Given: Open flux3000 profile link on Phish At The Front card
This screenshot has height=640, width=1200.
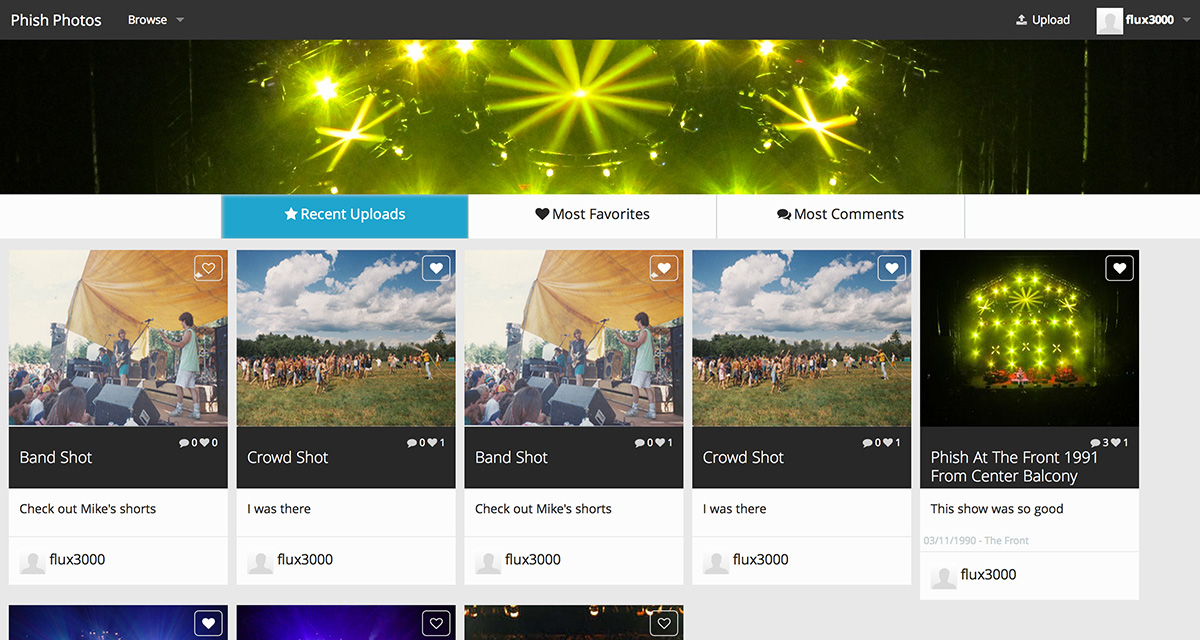Looking at the screenshot, I should click(x=988, y=574).
